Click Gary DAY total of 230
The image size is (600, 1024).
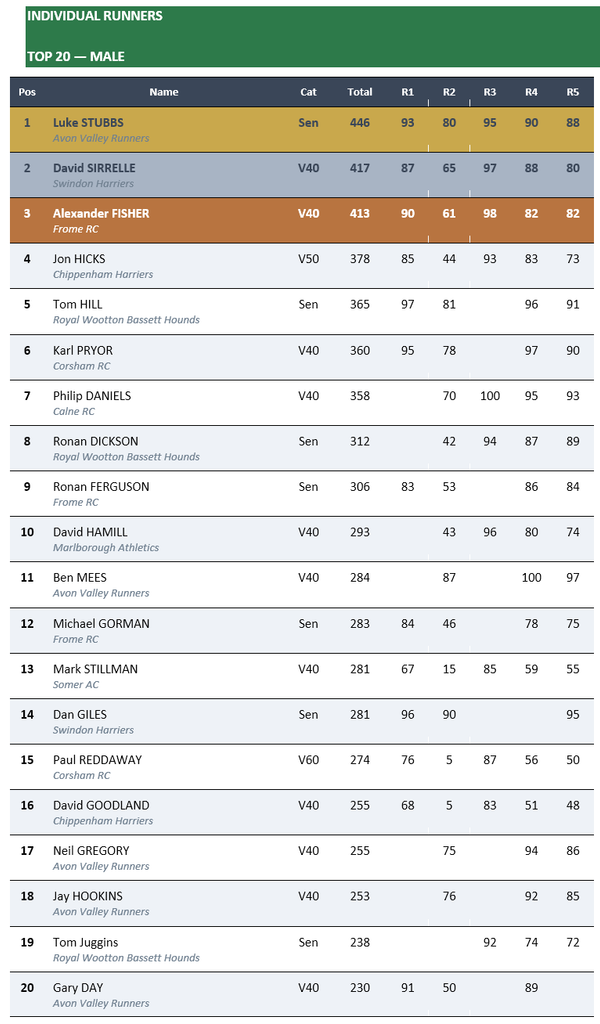pyautogui.click(x=360, y=987)
